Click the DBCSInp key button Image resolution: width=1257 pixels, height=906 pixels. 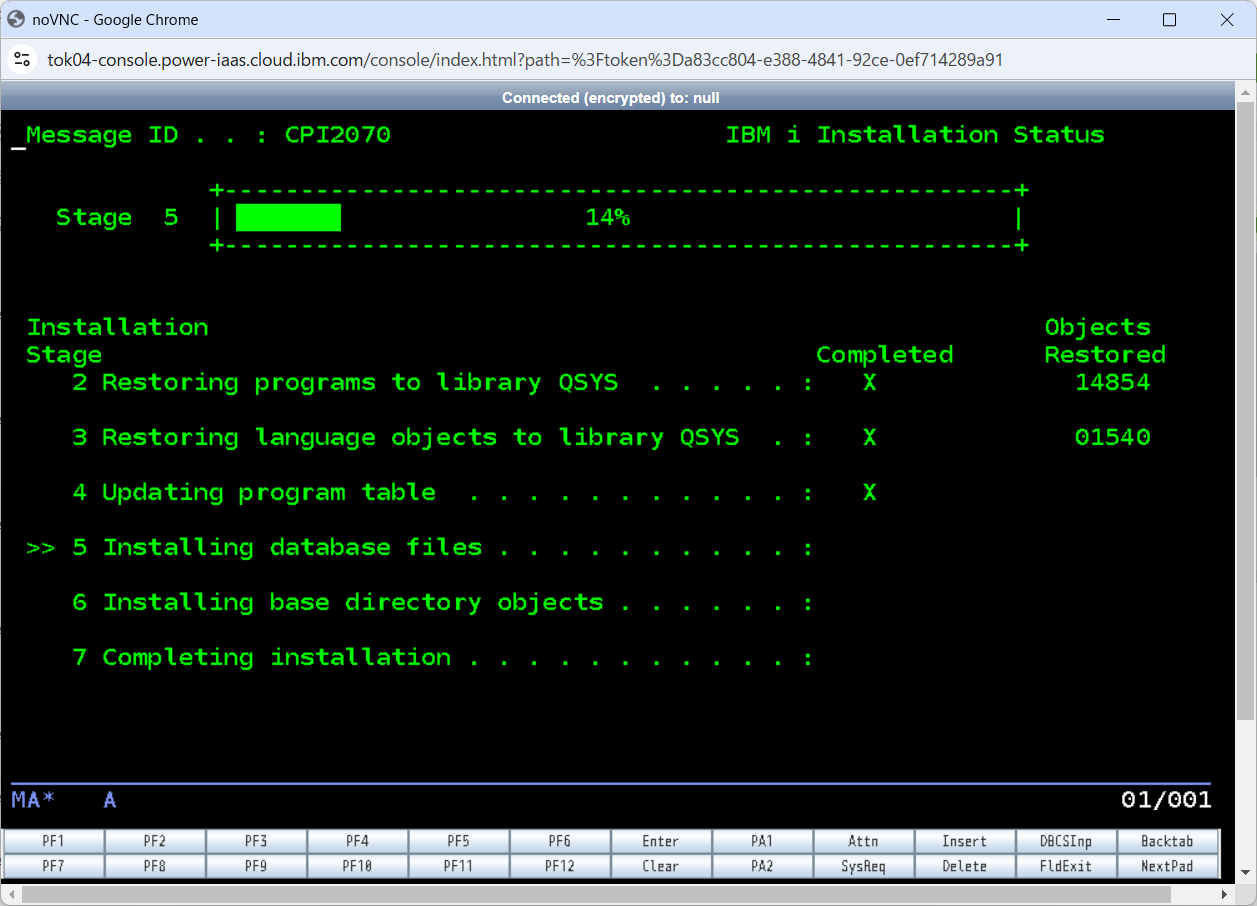(1065, 841)
